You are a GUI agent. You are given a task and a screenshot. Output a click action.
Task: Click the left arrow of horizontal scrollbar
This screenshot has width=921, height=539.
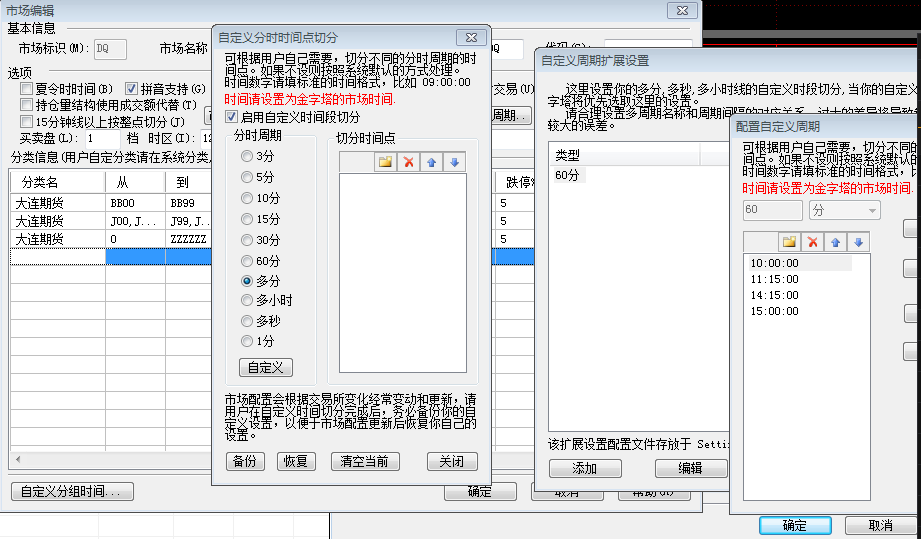(18, 459)
